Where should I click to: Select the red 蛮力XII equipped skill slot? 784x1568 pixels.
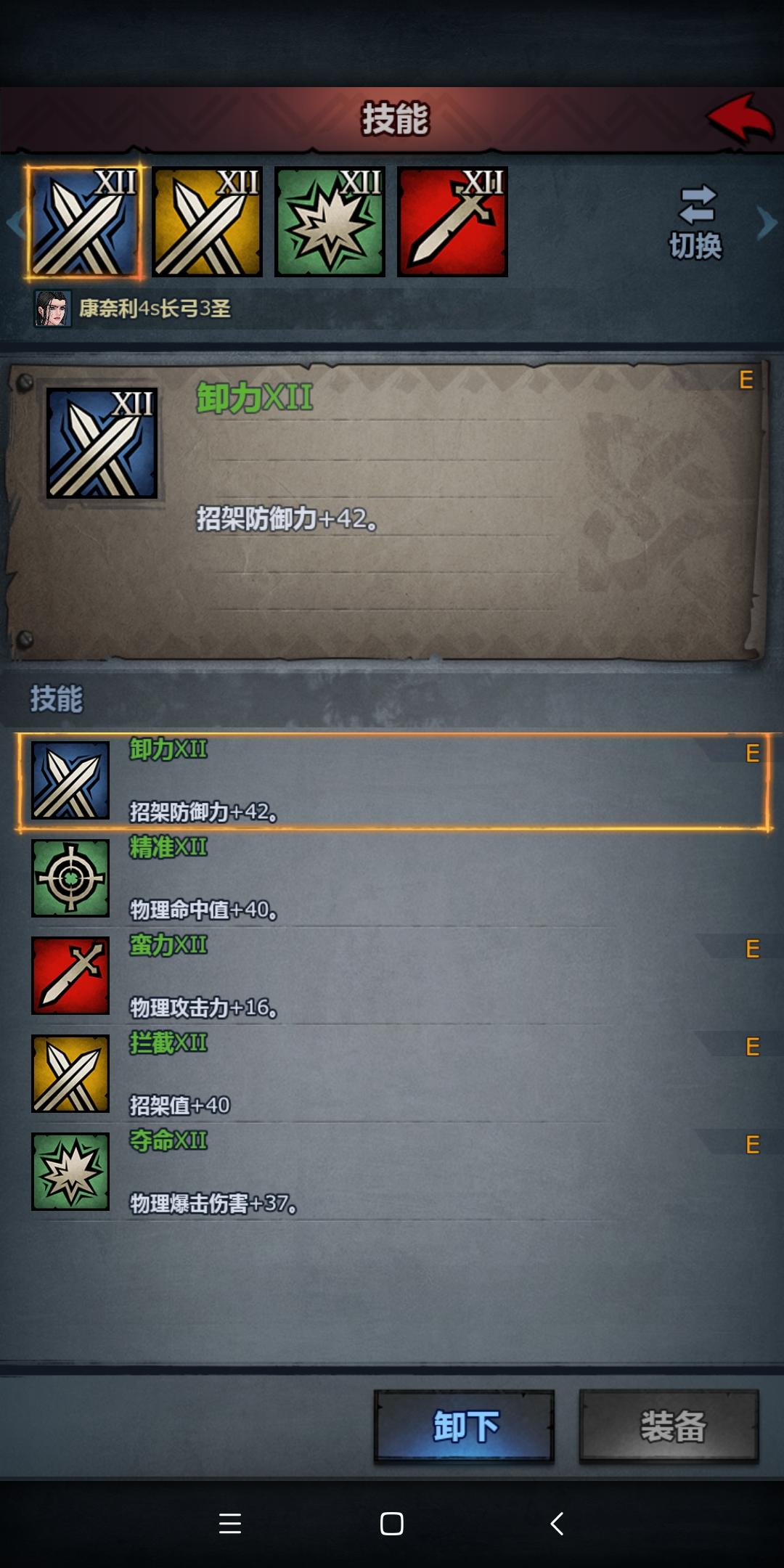pos(453,222)
